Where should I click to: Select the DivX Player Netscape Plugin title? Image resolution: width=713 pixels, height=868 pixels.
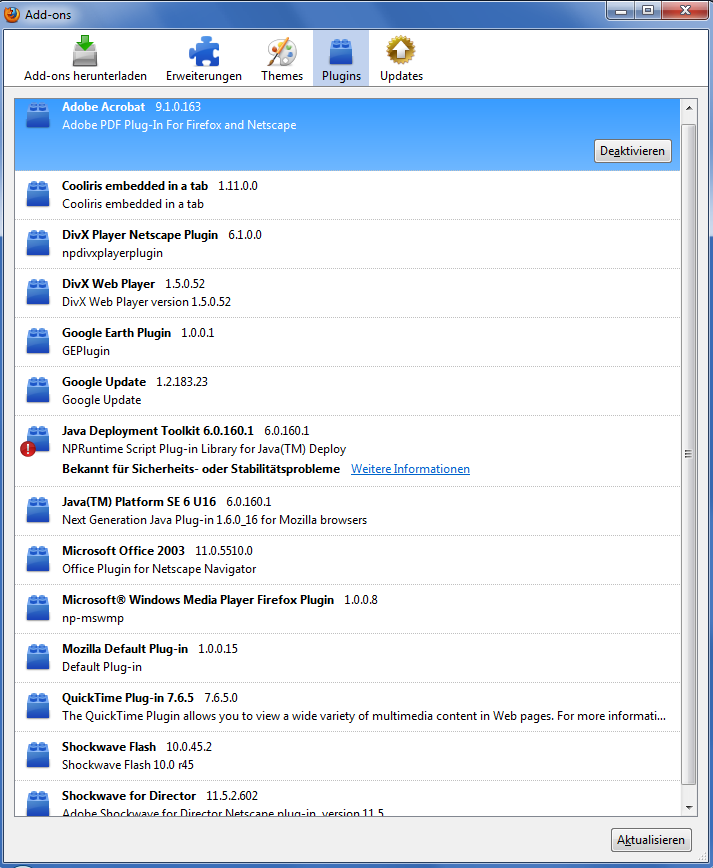coord(140,235)
